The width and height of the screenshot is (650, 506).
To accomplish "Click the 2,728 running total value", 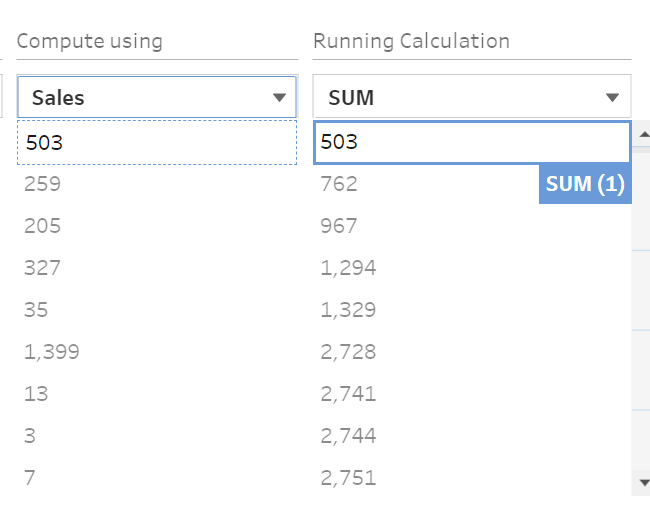I will click(348, 351).
